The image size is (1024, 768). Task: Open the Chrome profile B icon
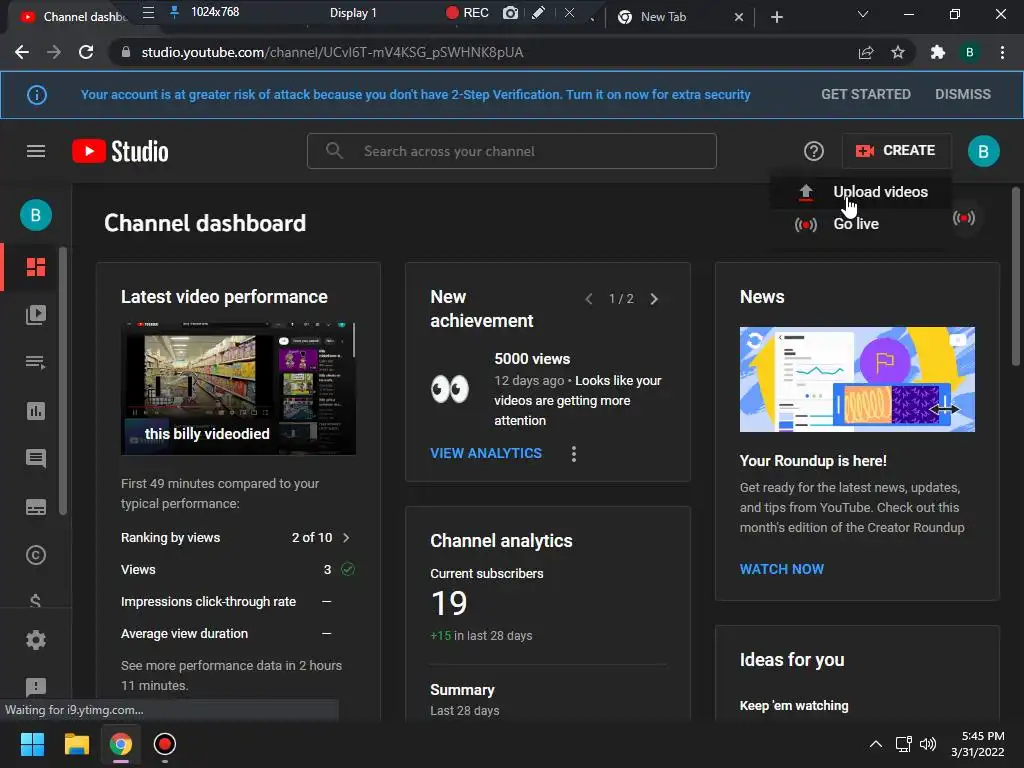pyautogui.click(x=970, y=52)
